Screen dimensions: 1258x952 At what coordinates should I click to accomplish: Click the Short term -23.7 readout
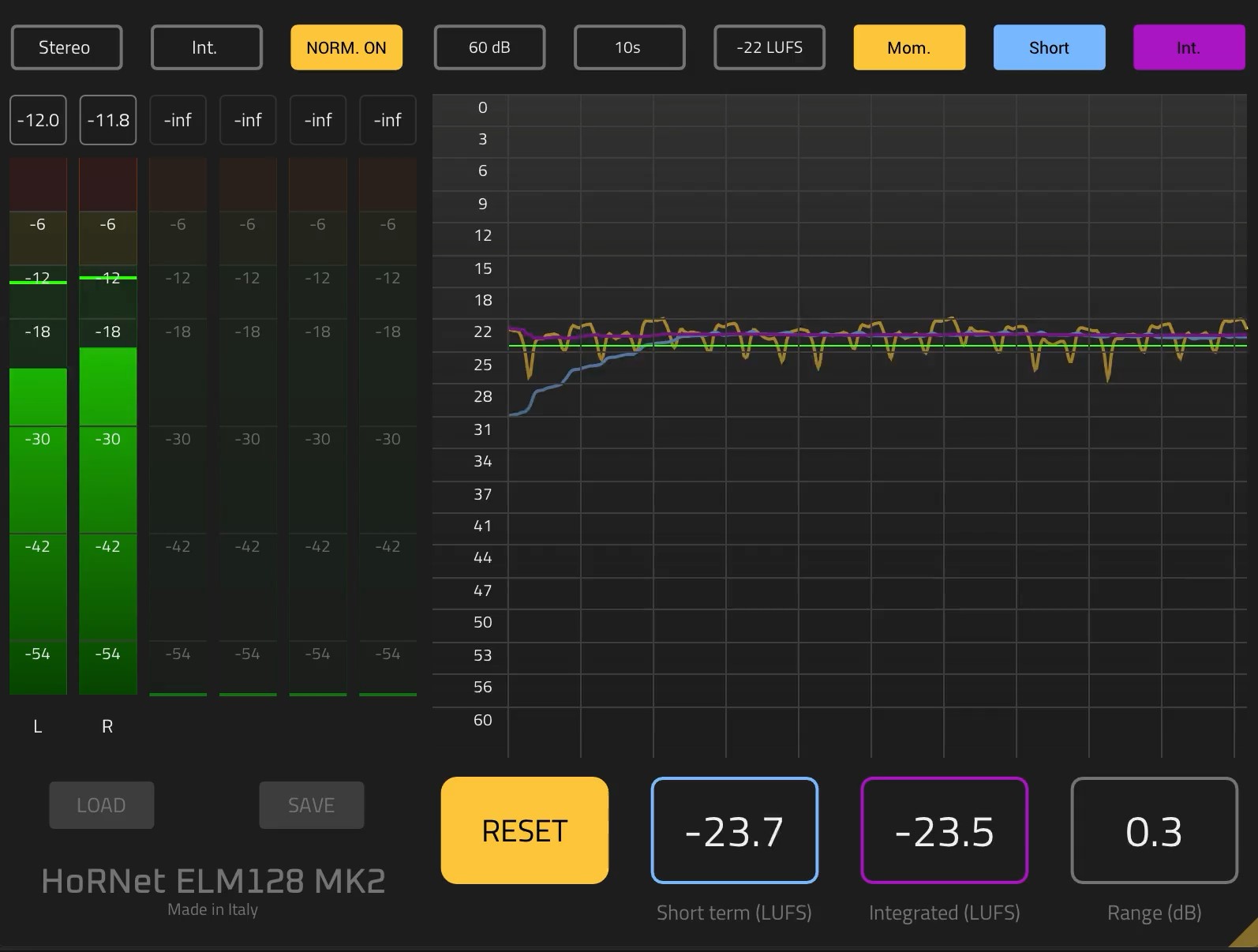click(x=735, y=830)
